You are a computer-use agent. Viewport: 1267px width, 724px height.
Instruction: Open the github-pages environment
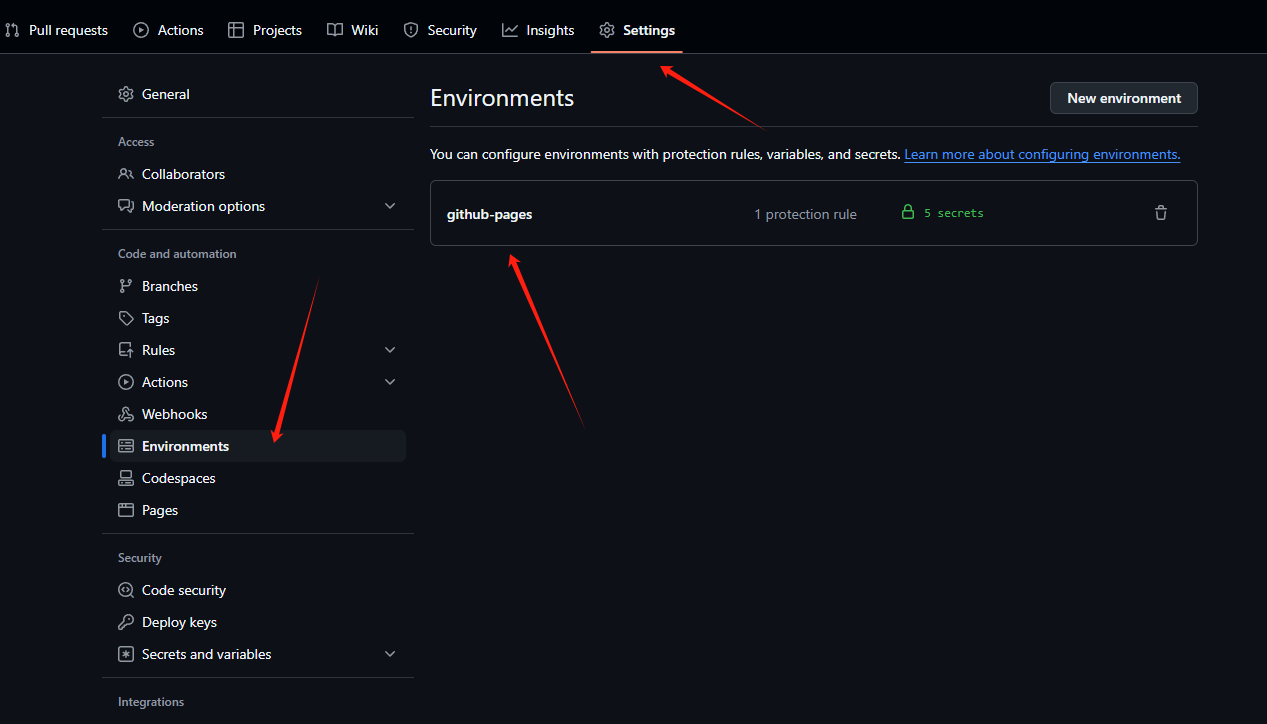pos(489,214)
